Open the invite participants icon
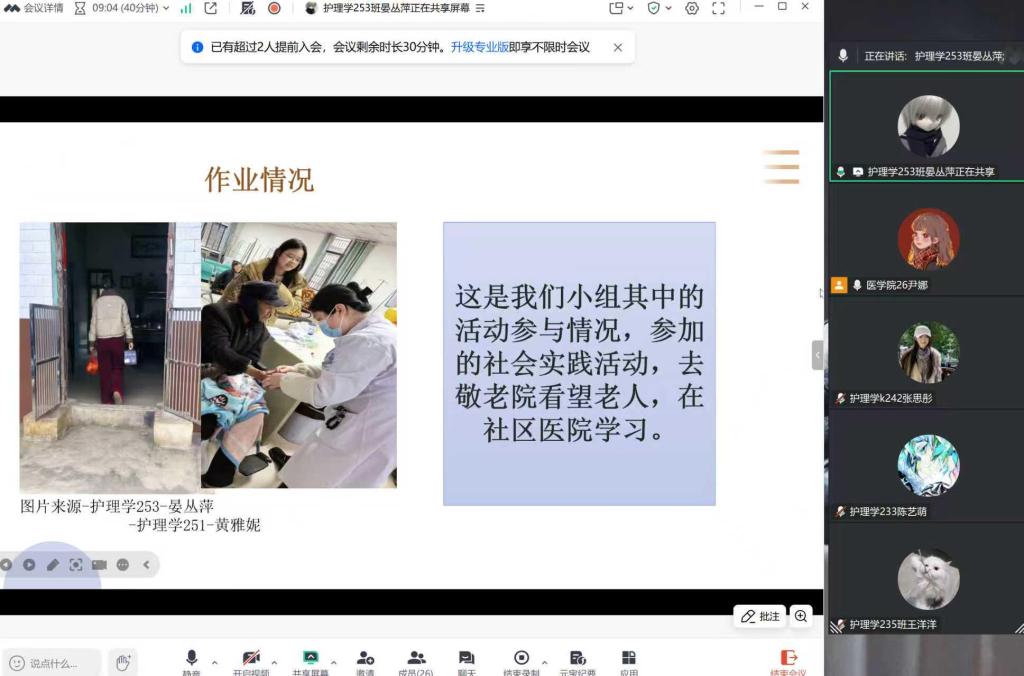This screenshot has width=1024, height=676. (x=365, y=659)
